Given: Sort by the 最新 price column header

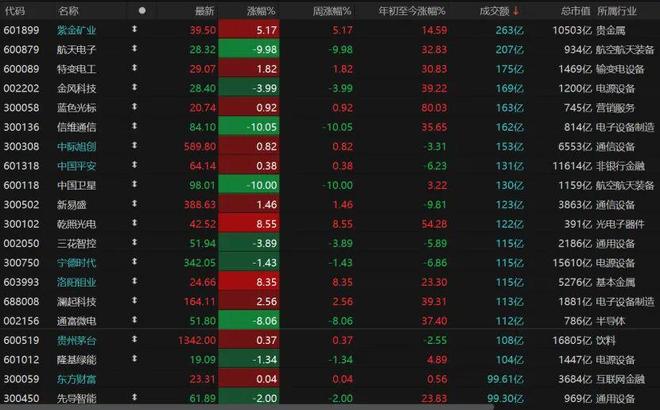Looking at the screenshot, I should click(x=205, y=11).
